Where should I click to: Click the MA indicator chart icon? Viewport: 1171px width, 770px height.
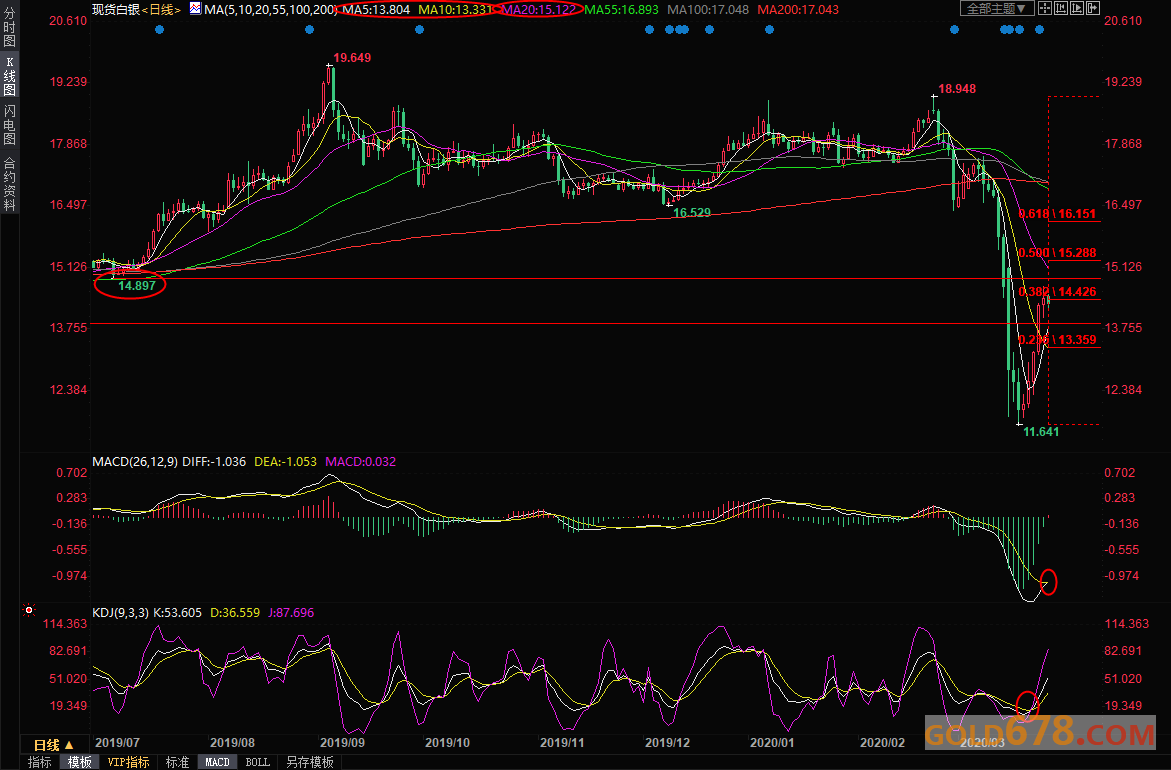click(x=195, y=9)
